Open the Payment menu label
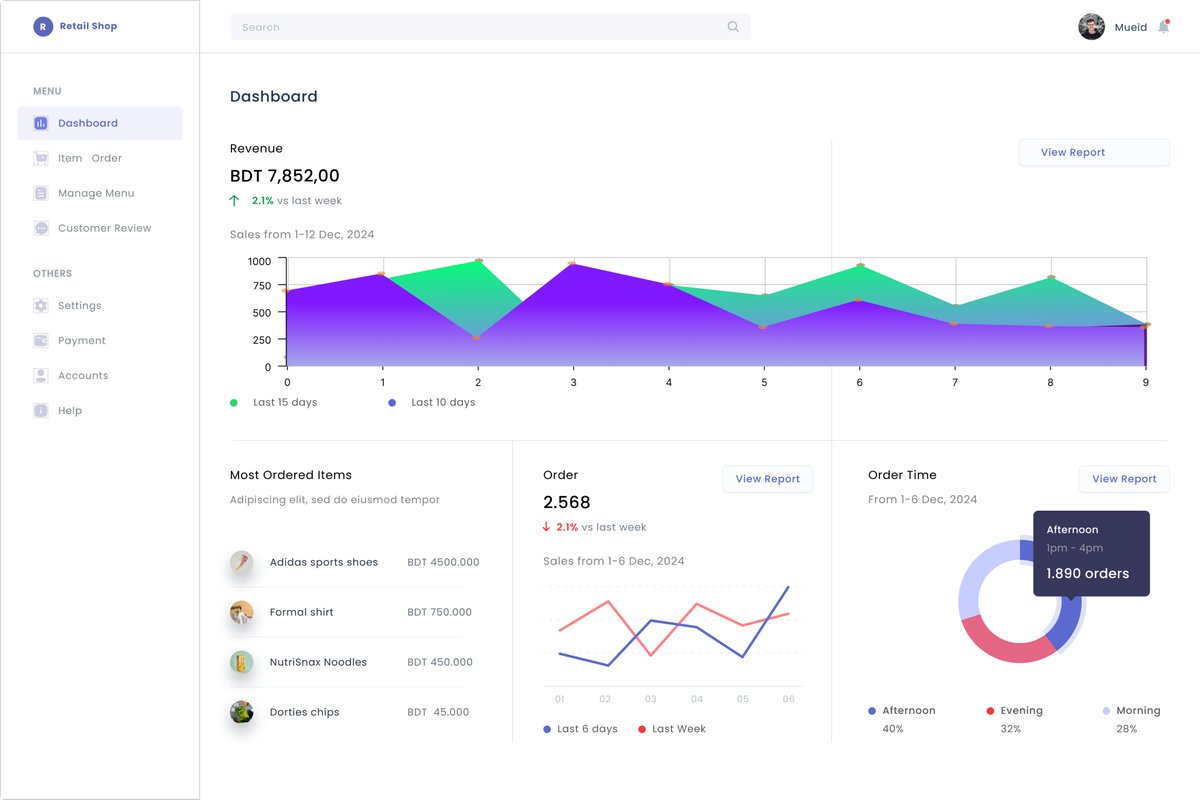Image resolution: width=1200 pixels, height=800 pixels. tap(82, 341)
